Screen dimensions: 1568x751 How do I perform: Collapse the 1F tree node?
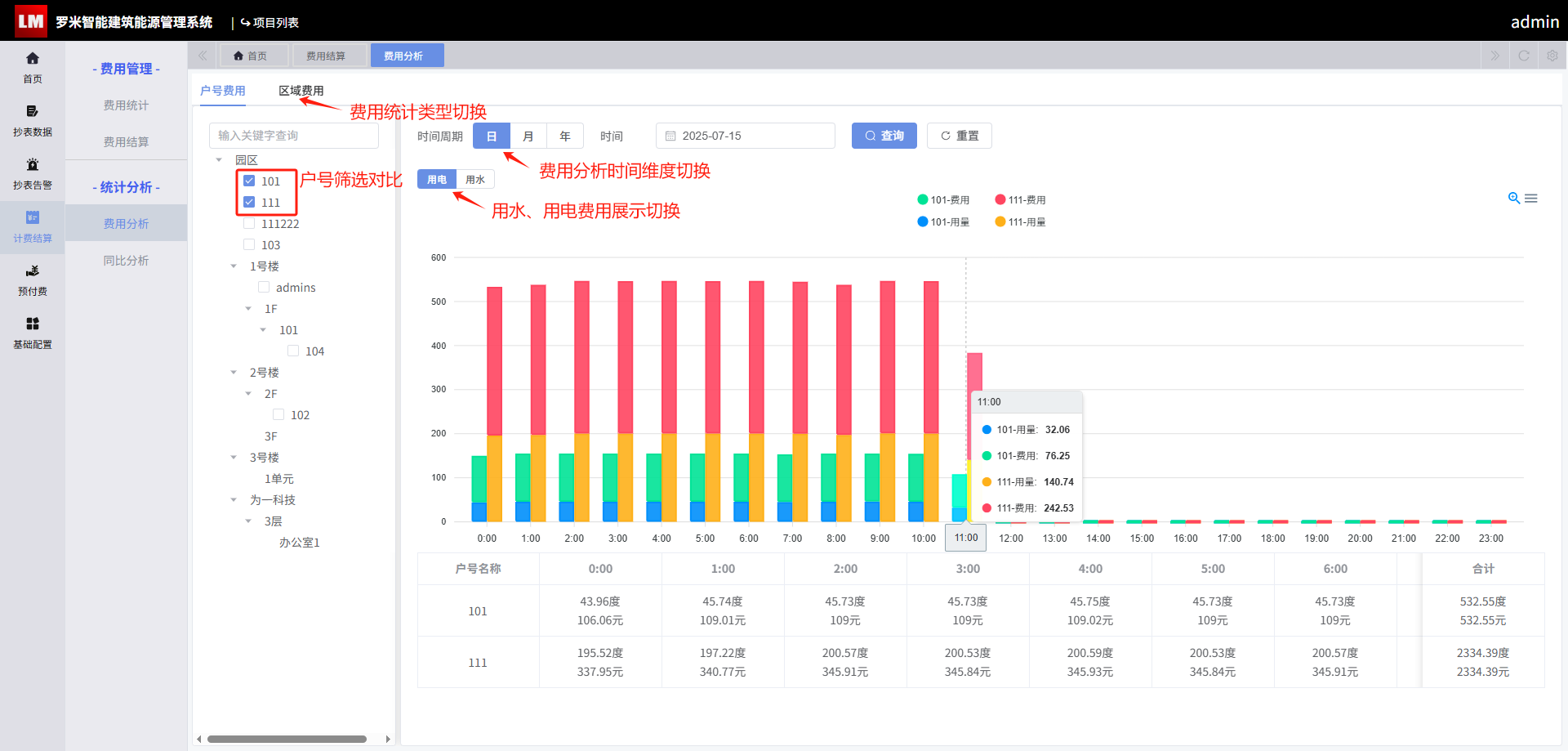point(248,308)
